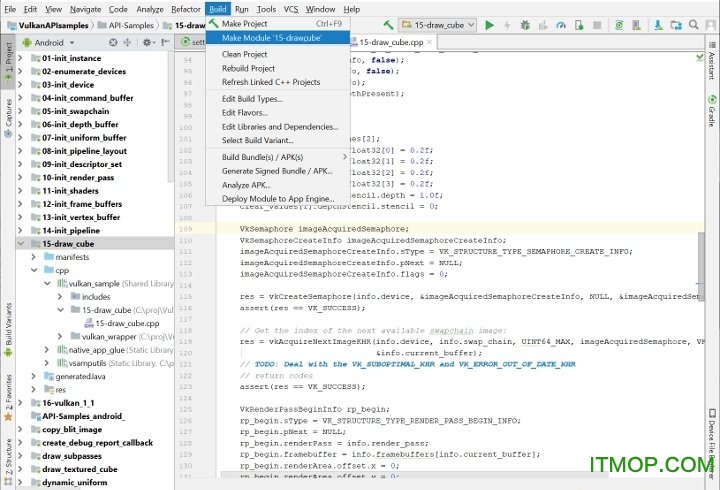The image size is (720, 490).
Task: Click the Hide Project panel icon
Action: click(x=165, y=42)
